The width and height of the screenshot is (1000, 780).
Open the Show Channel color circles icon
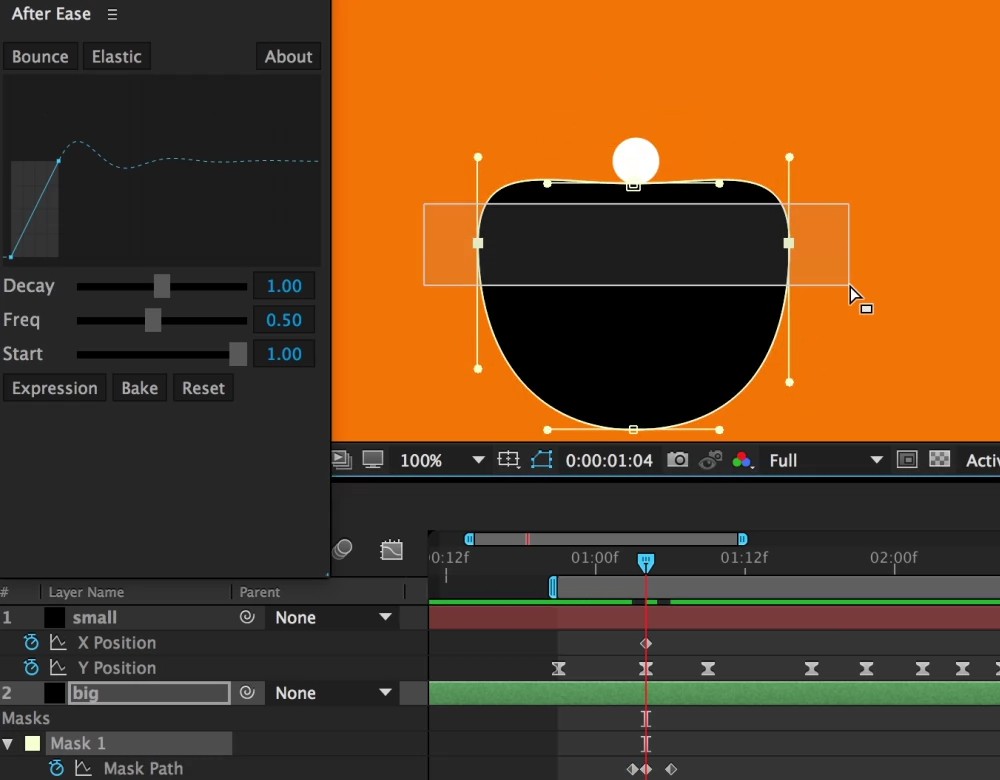tap(742, 460)
